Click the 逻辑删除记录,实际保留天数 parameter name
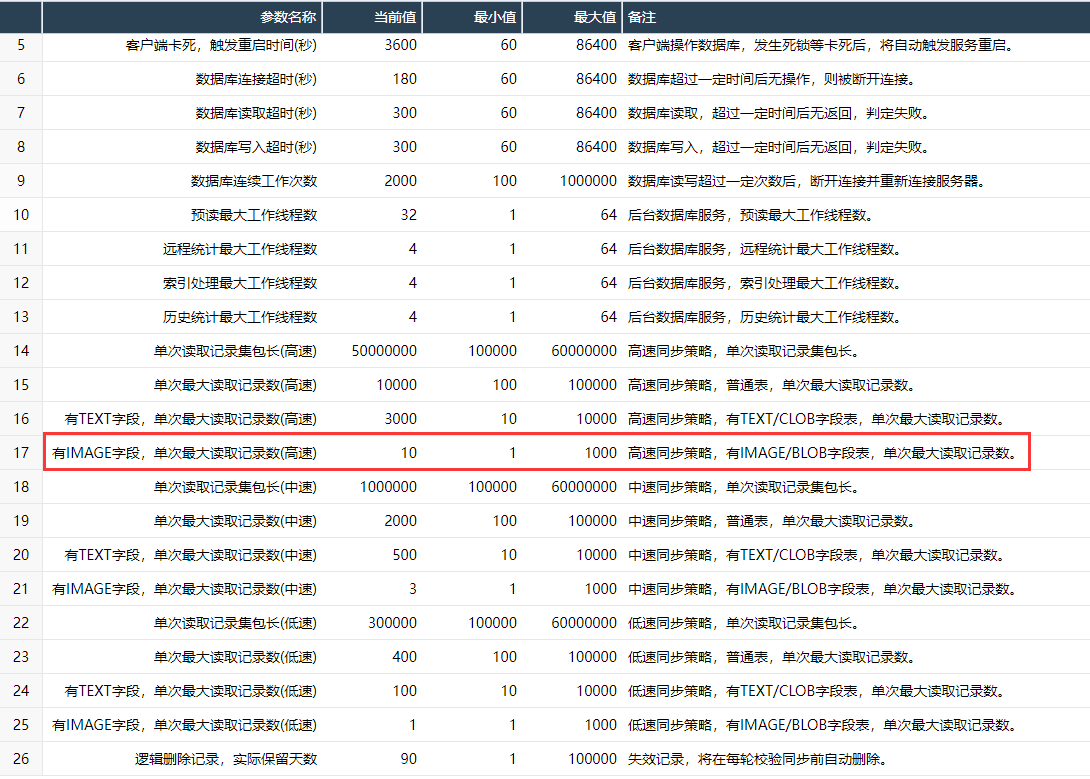The image size is (1090, 779). point(226,759)
